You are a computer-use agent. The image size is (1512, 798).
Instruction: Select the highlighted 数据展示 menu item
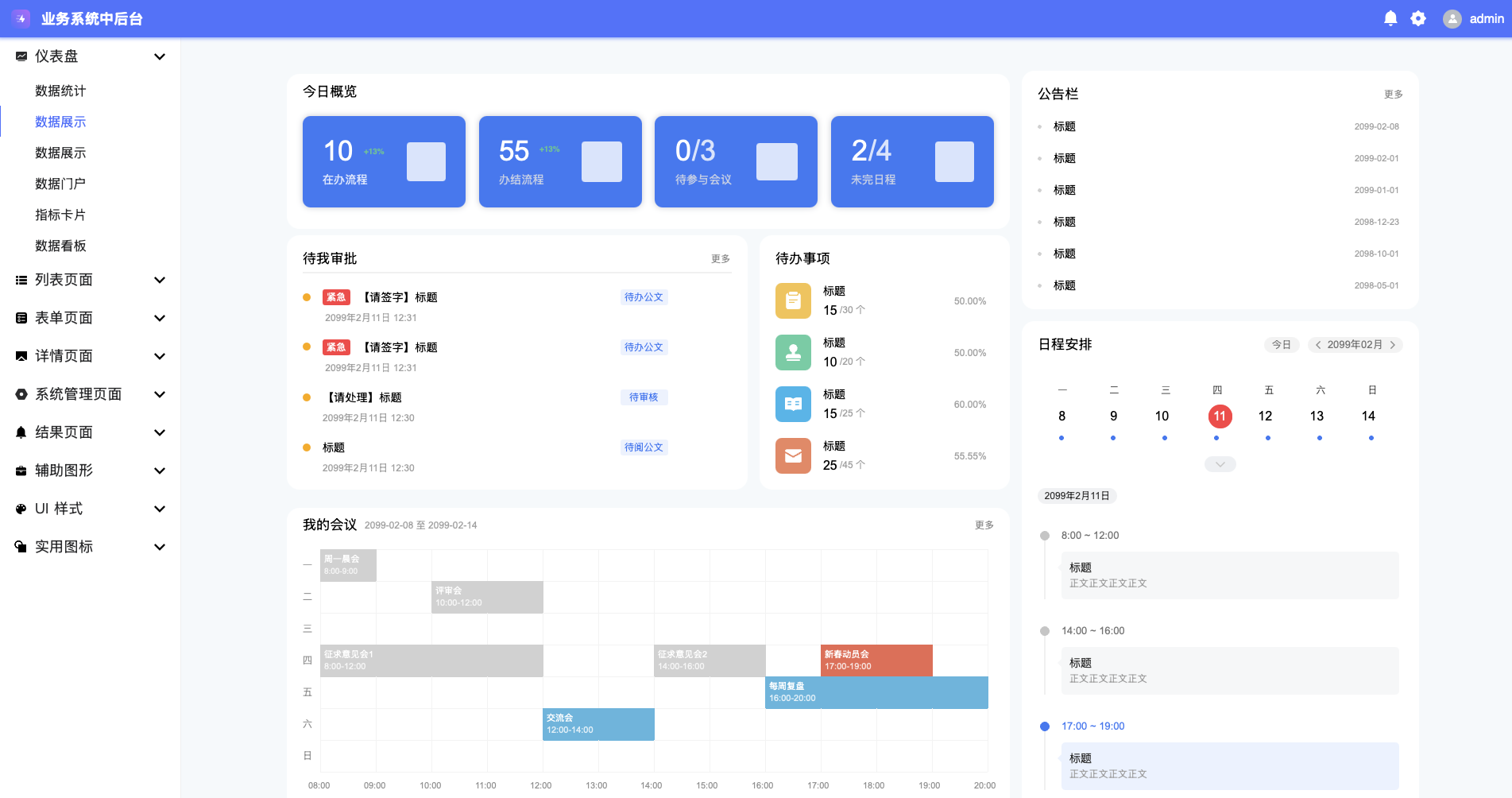tap(60, 122)
